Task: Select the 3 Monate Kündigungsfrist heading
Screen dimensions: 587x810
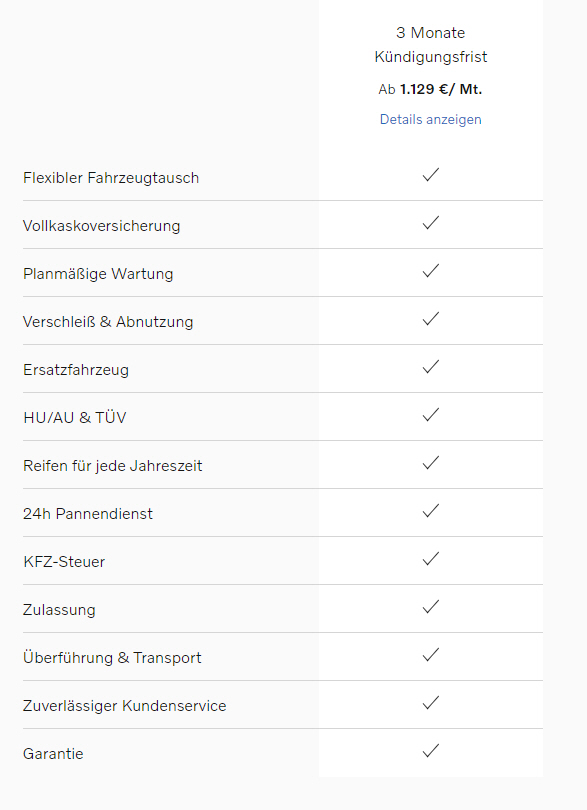Action: pyautogui.click(x=430, y=44)
